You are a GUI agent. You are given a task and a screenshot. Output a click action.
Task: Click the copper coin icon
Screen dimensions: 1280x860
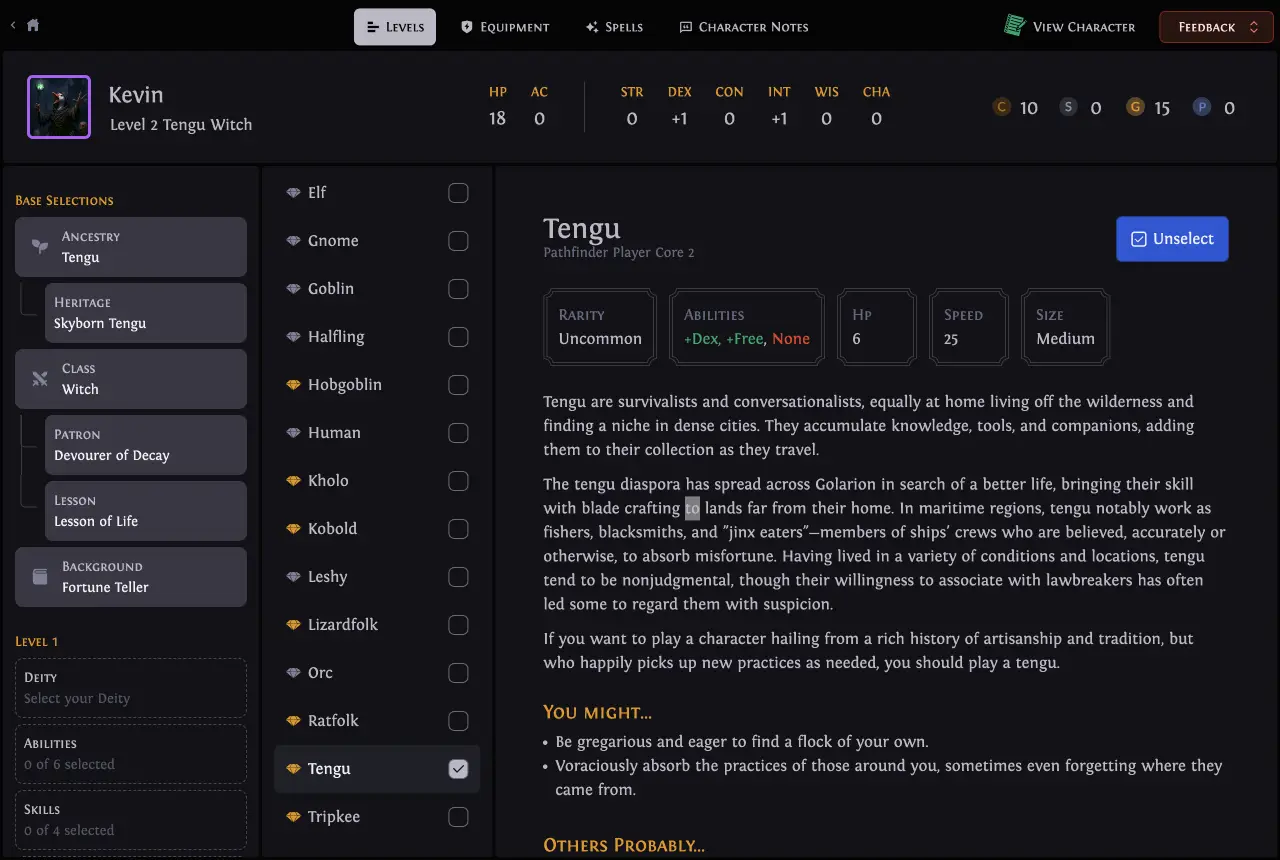[x=1002, y=107]
